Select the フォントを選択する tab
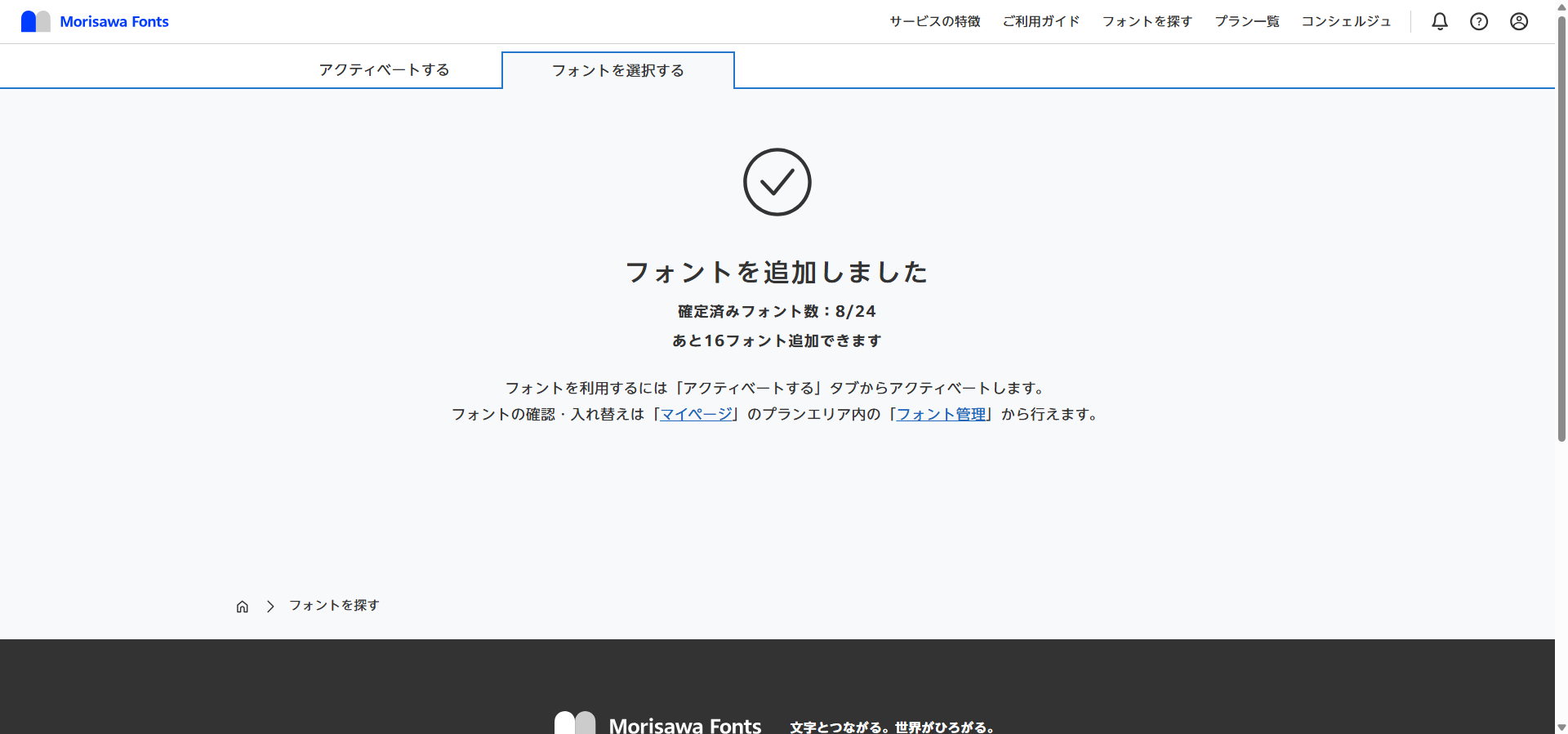 (x=618, y=70)
